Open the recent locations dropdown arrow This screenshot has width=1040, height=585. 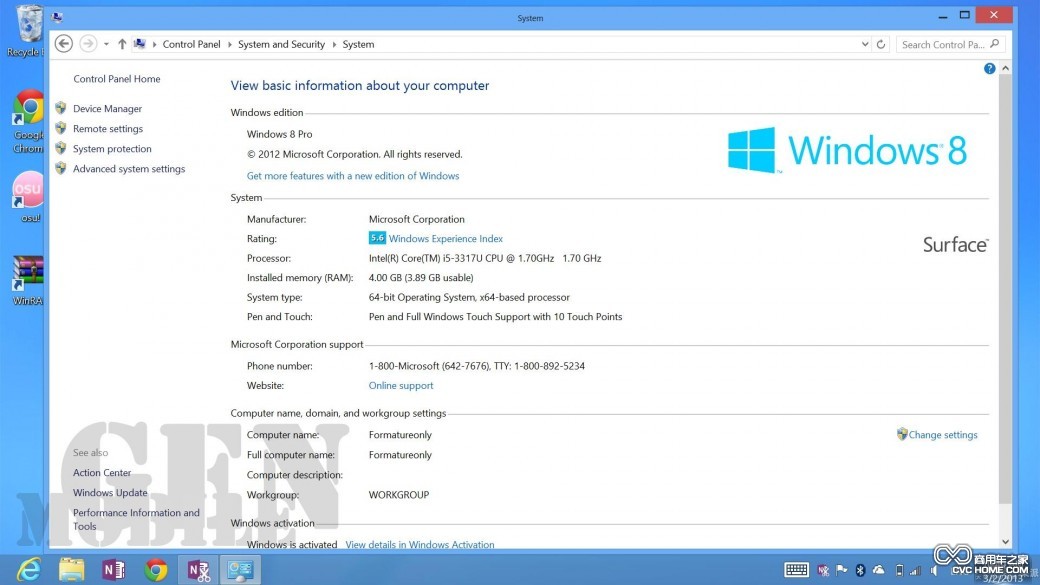106,44
